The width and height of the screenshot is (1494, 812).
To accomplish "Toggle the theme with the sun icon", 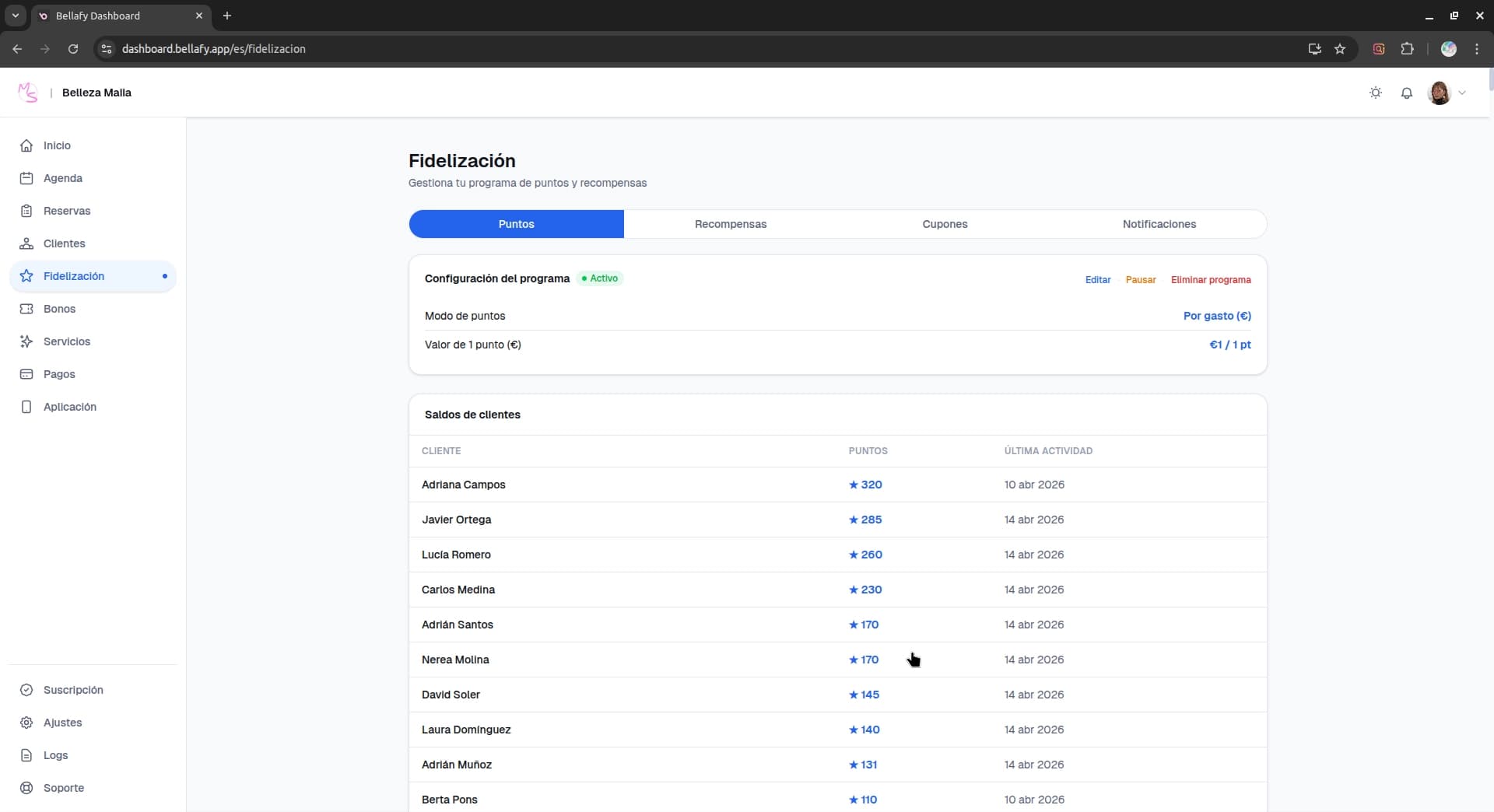I will click(x=1375, y=92).
